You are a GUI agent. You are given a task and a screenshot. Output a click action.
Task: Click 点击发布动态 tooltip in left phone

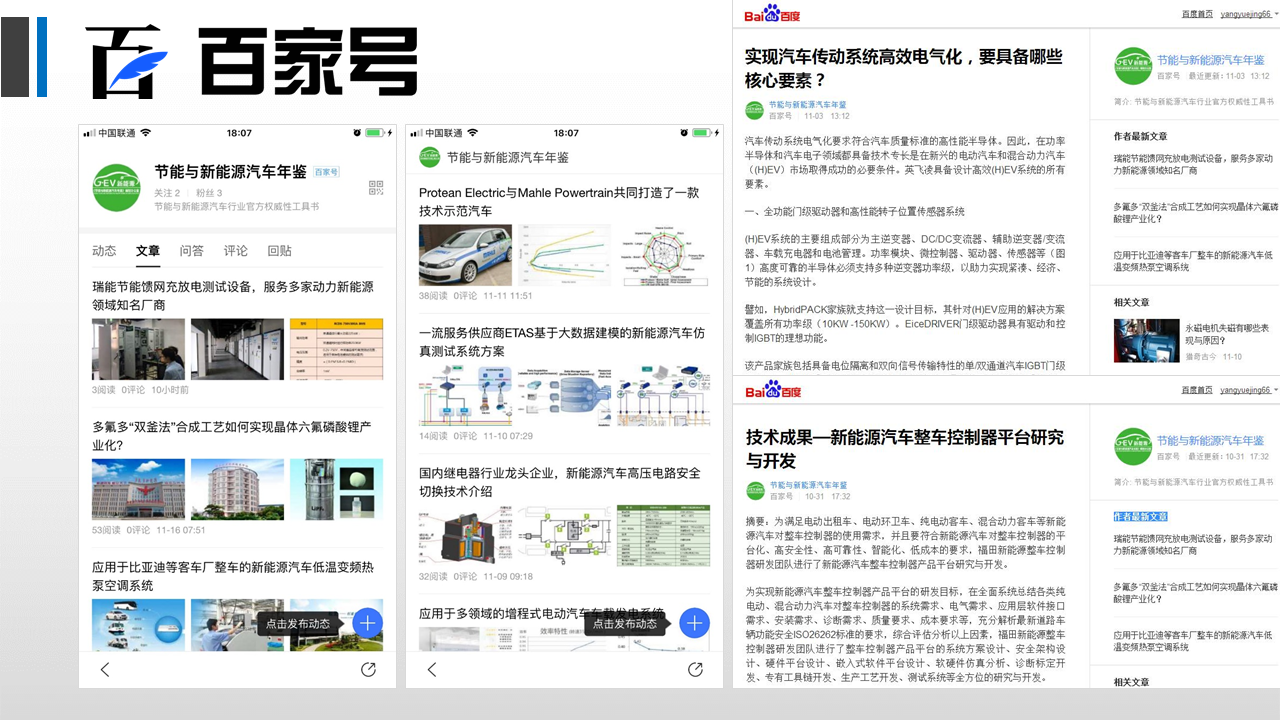click(x=298, y=623)
